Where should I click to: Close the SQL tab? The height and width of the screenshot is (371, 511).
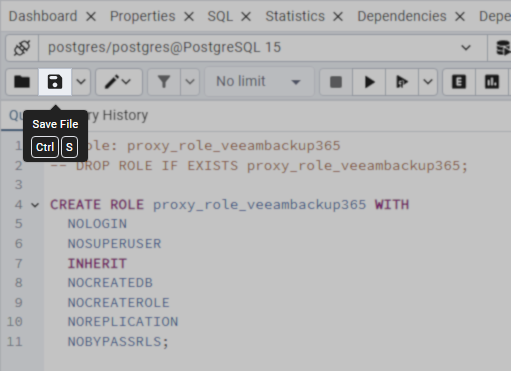point(246,16)
